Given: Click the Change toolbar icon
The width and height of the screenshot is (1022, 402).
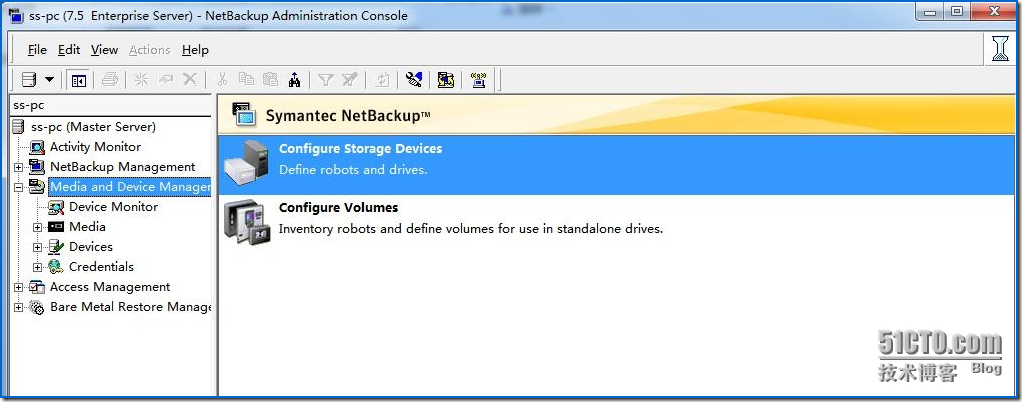Looking at the screenshot, I should coord(166,80).
